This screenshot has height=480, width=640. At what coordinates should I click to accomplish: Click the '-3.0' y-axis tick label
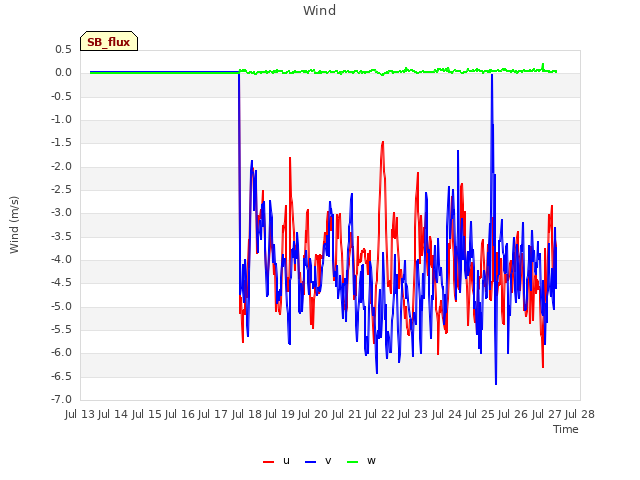[x=62, y=213]
